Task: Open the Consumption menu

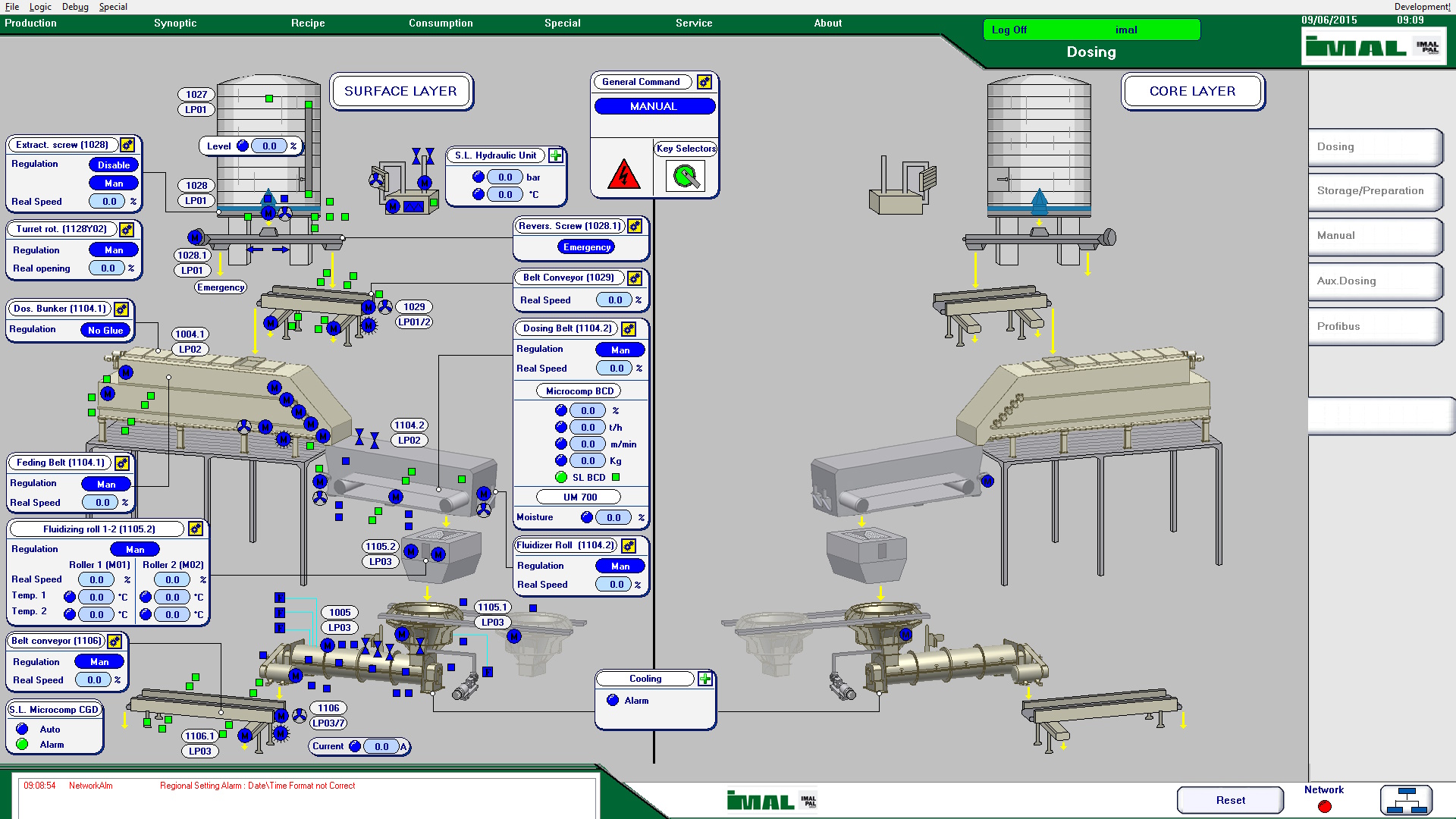Action: [441, 23]
